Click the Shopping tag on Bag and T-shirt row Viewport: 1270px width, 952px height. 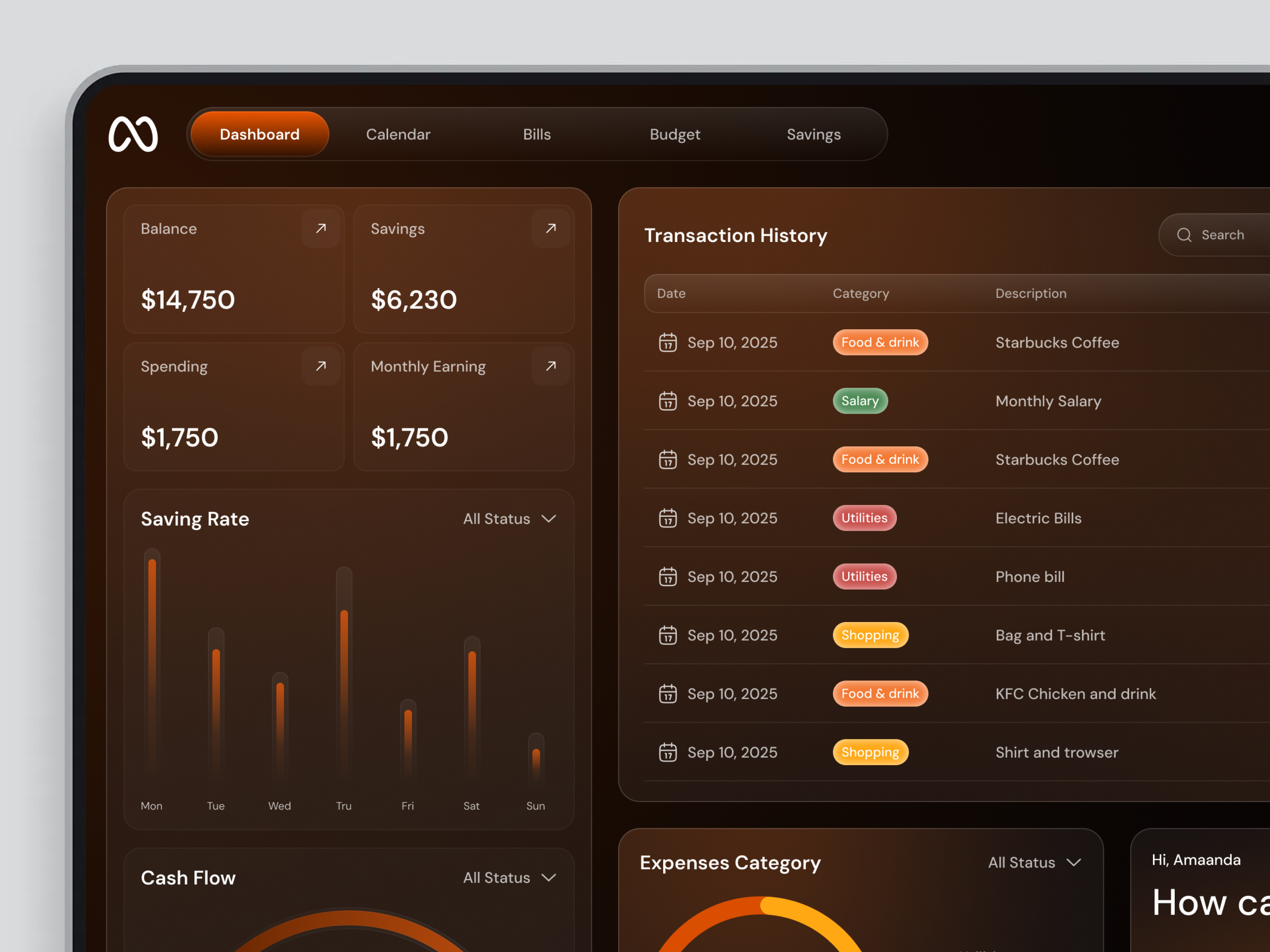[x=870, y=635]
